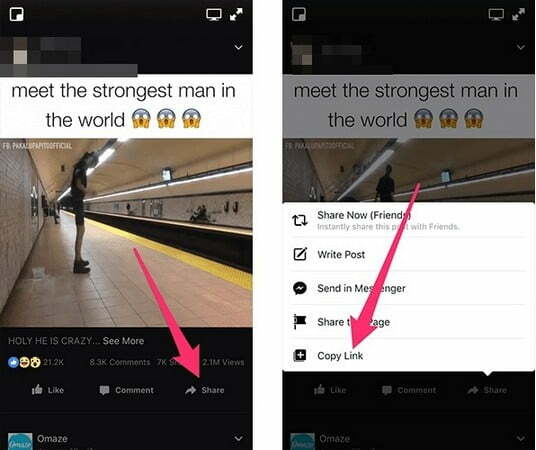Tap the Like button on left screen
The width and height of the screenshot is (536, 450).
pyautogui.click(x=48, y=390)
